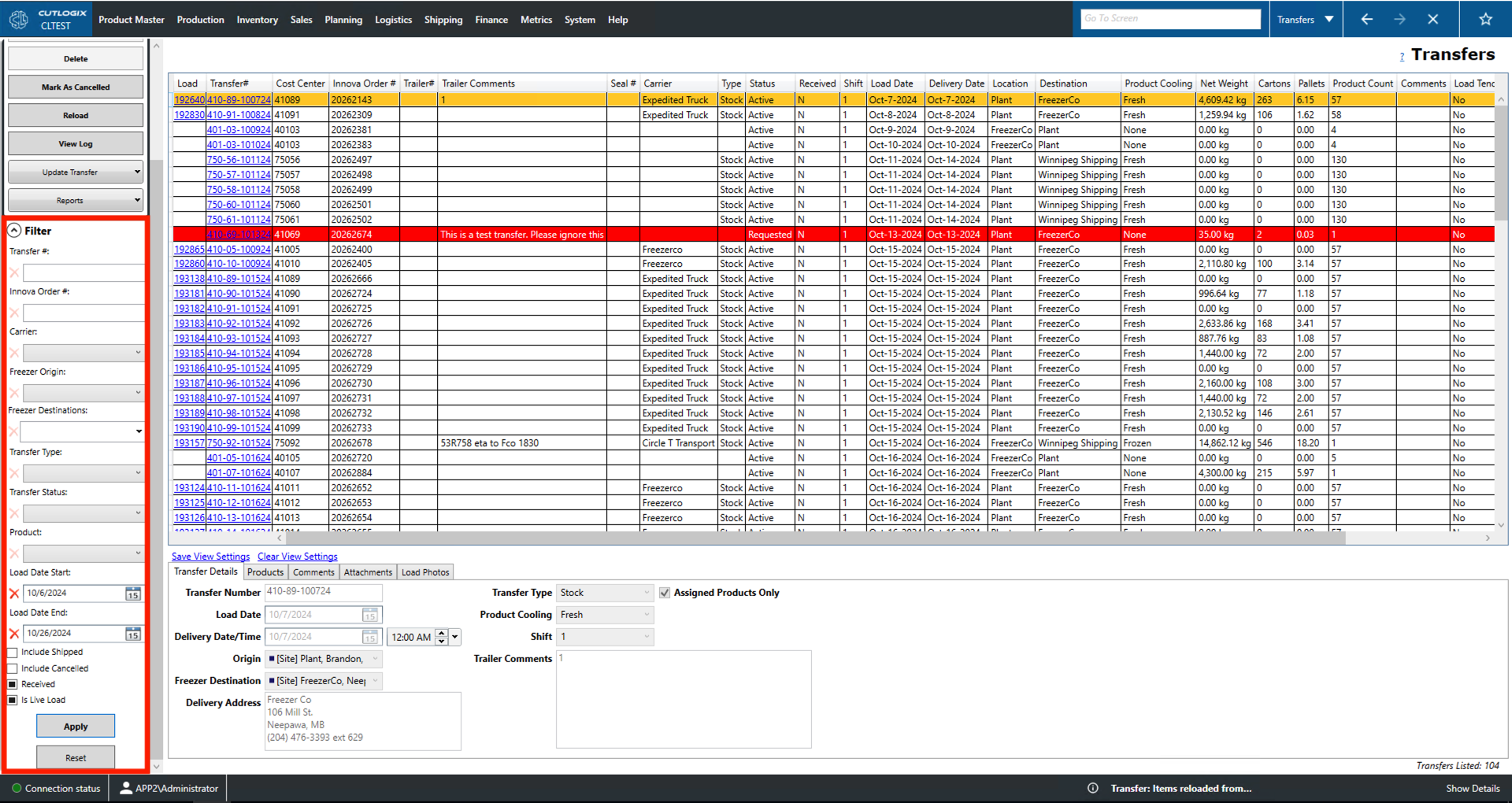Open the calendar icon for Load Date Start
The height and width of the screenshot is (803, 1512).
coord(132,593)
